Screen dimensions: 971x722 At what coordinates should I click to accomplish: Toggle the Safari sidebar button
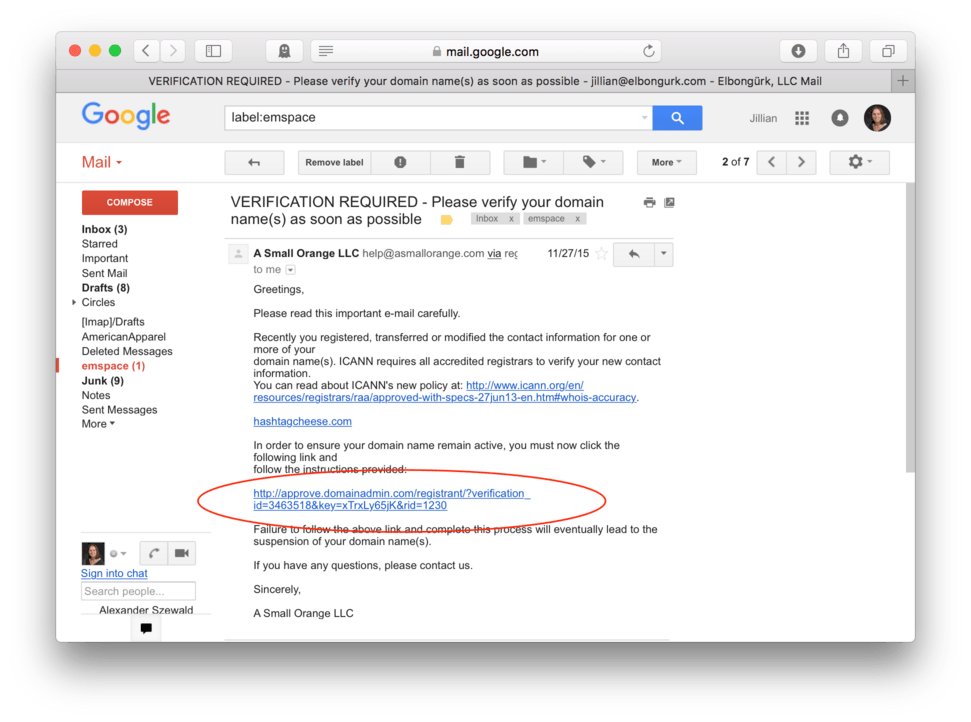(x=214, y=51)
